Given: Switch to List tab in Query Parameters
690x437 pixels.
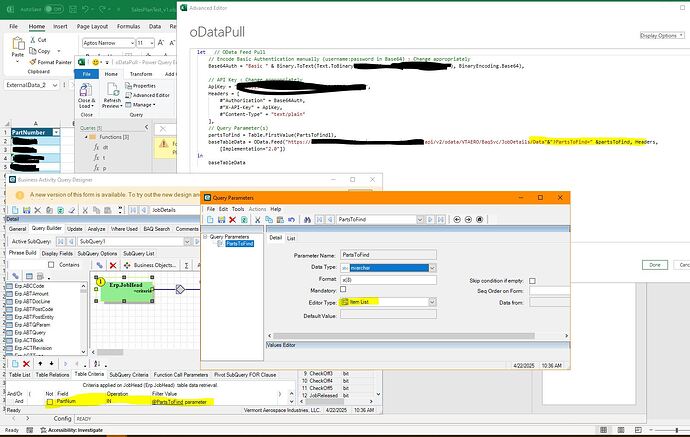Looking at the screenshot, I should [291, 238].
